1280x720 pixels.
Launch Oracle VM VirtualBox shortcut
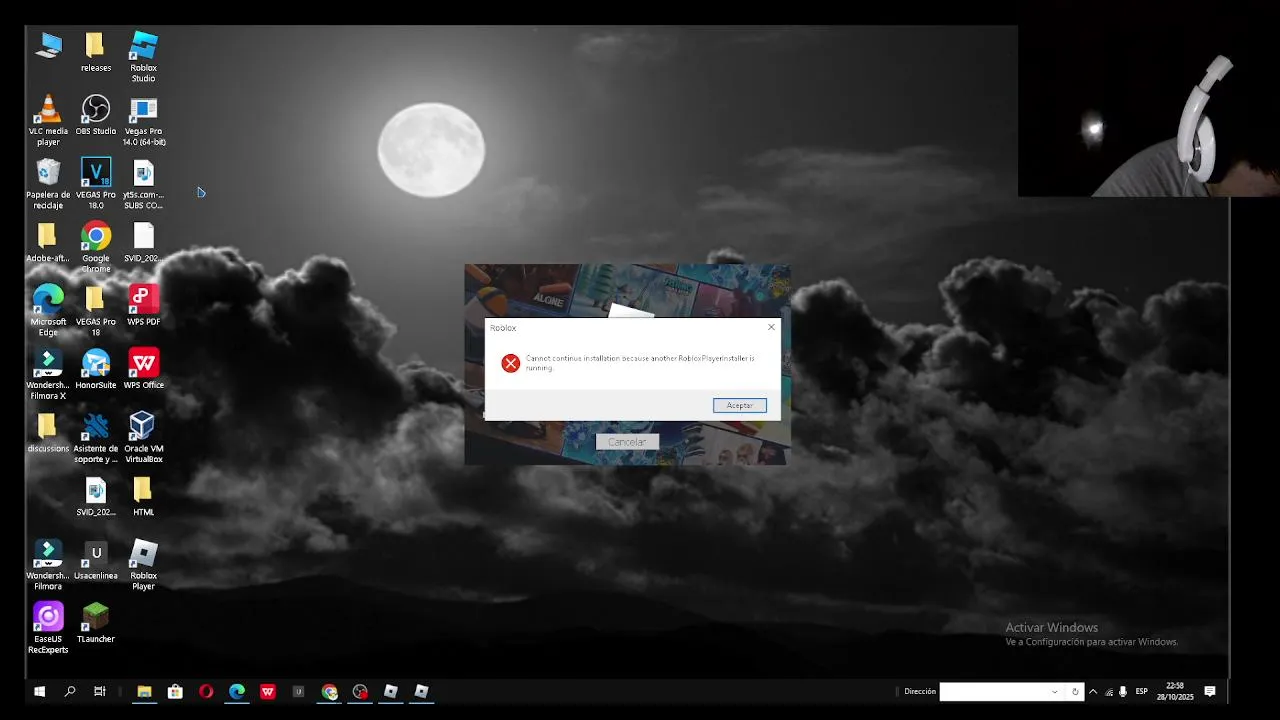(144, 438)
